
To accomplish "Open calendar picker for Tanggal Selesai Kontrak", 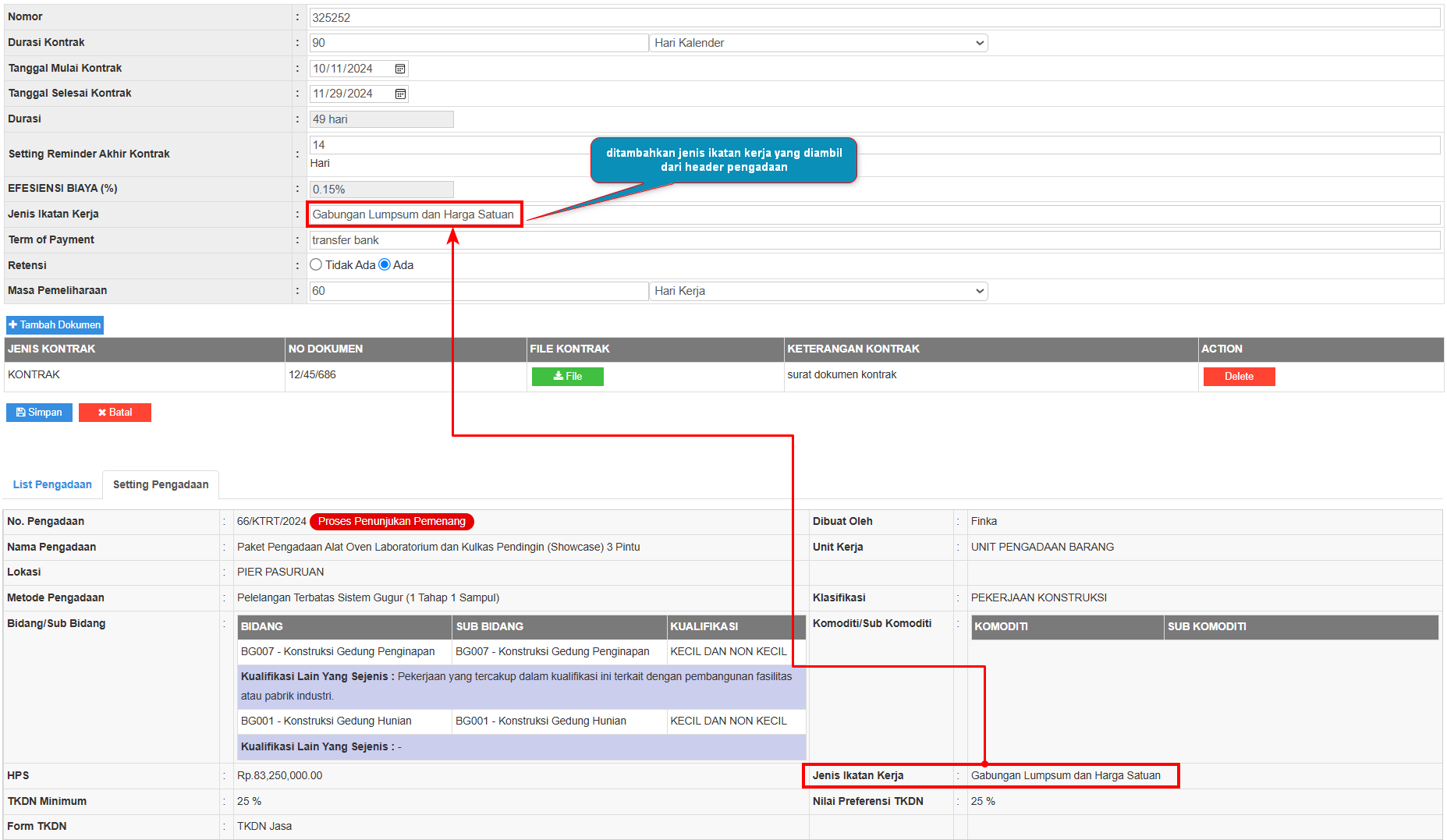I will coord(400,94).
